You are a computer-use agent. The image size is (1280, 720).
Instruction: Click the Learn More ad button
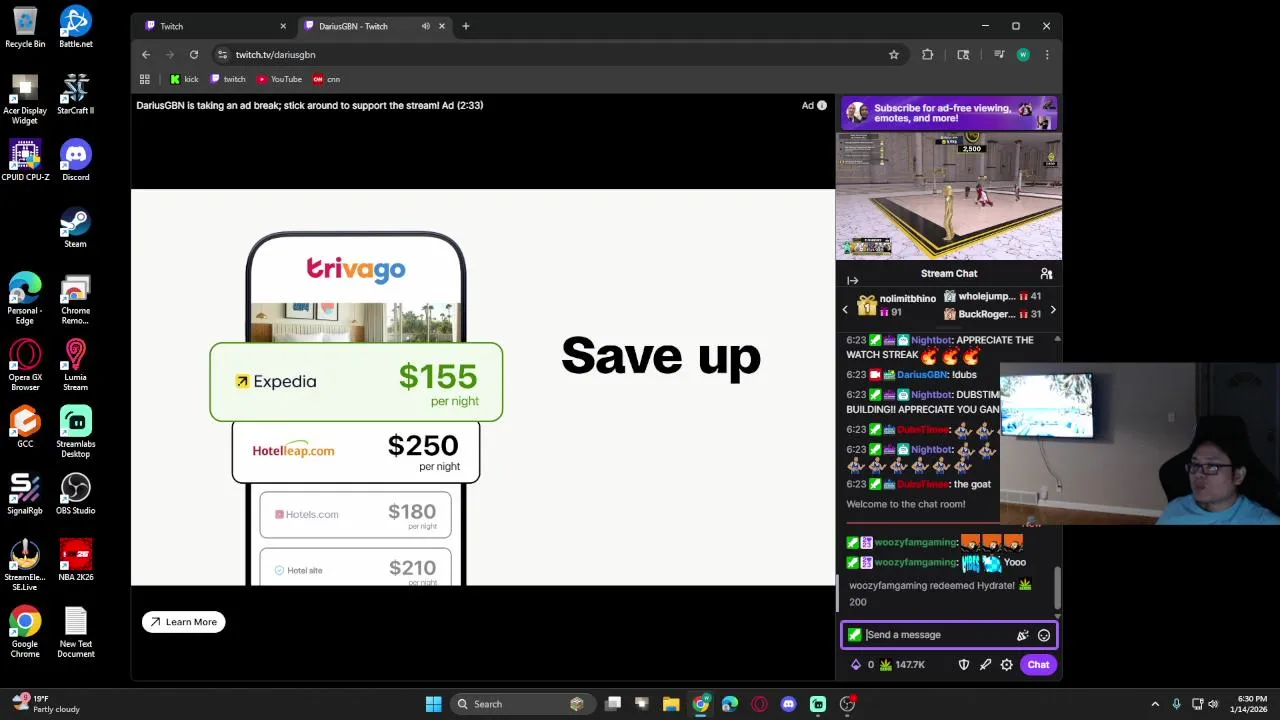[184, 622]
